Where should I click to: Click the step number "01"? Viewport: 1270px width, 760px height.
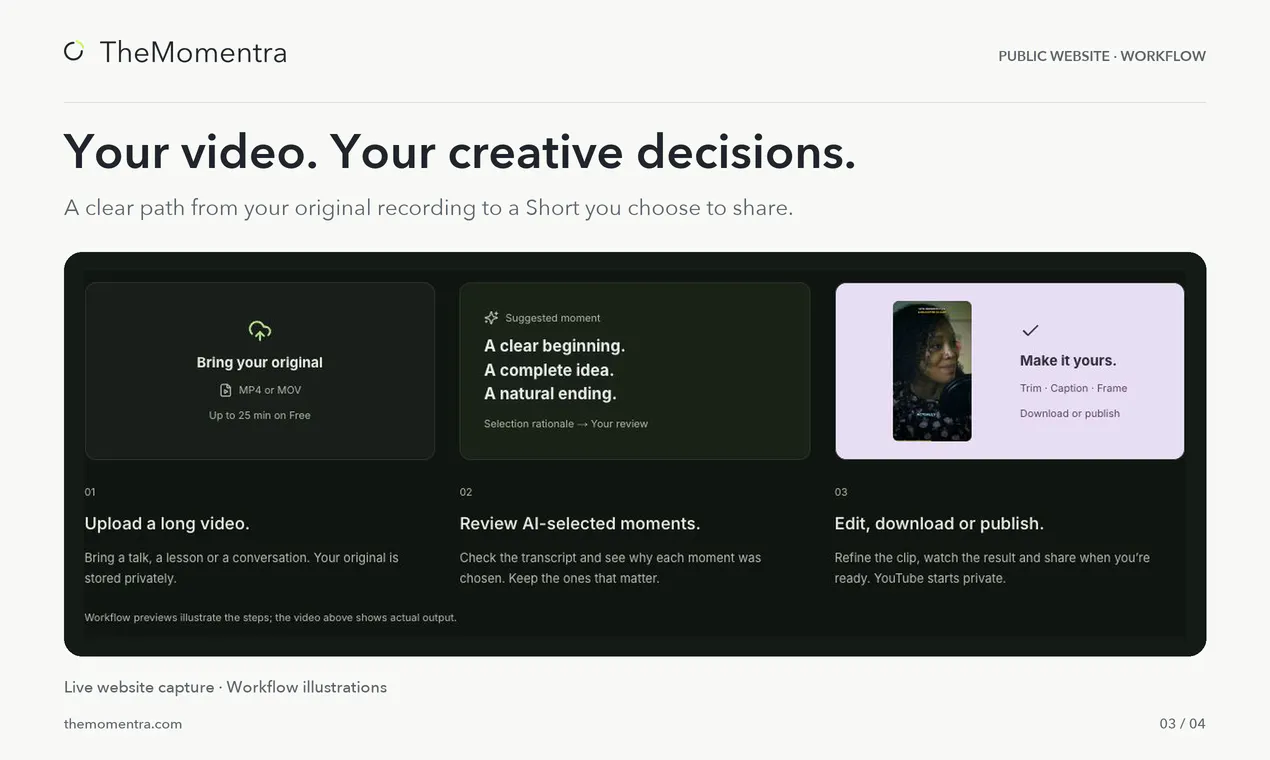(90, 492)
